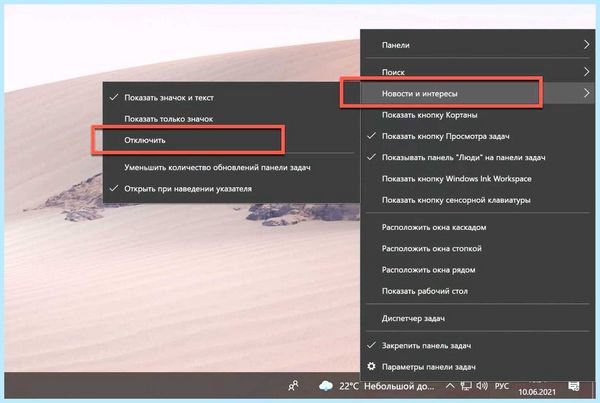Image resolution: width=600 pixels, height=403 pixels.
Task: Open the network tray icon
Action: [466, 386]
